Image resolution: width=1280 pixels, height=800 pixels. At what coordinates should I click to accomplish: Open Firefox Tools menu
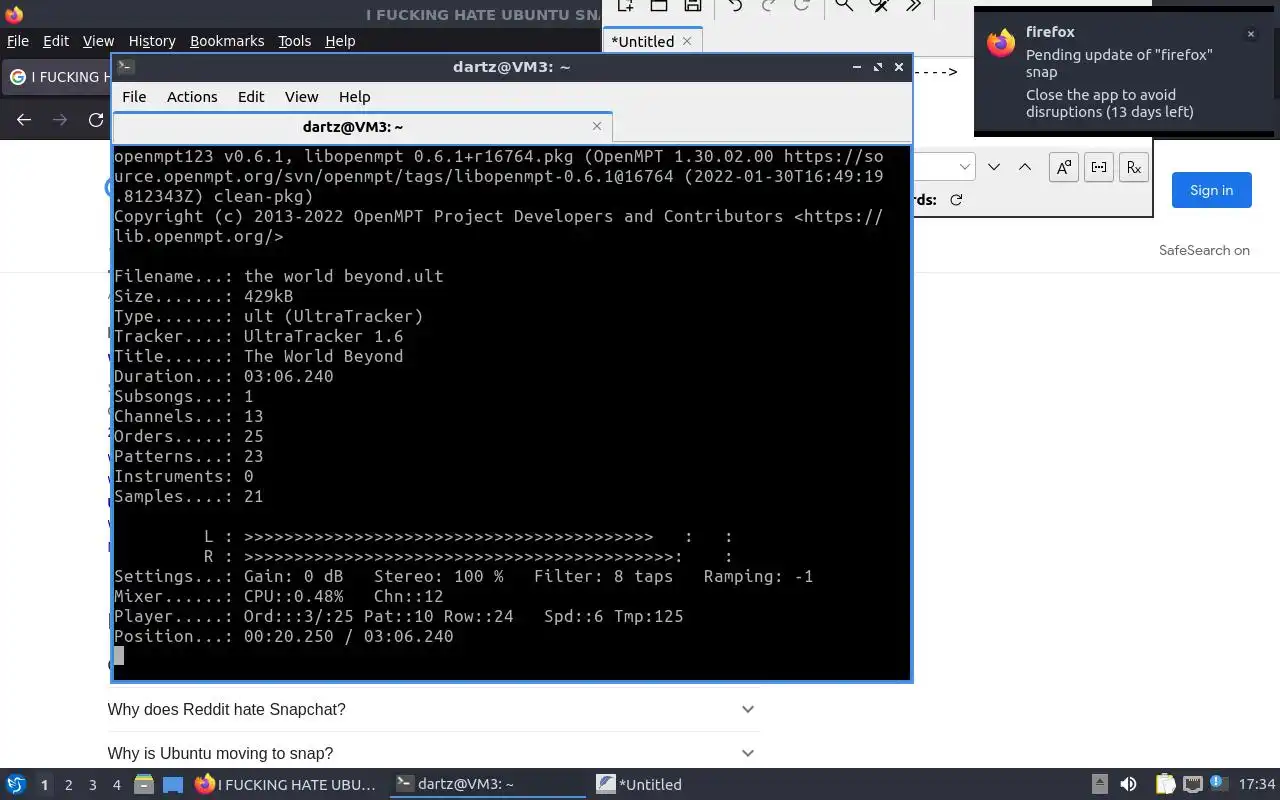[x=294, y=41]
